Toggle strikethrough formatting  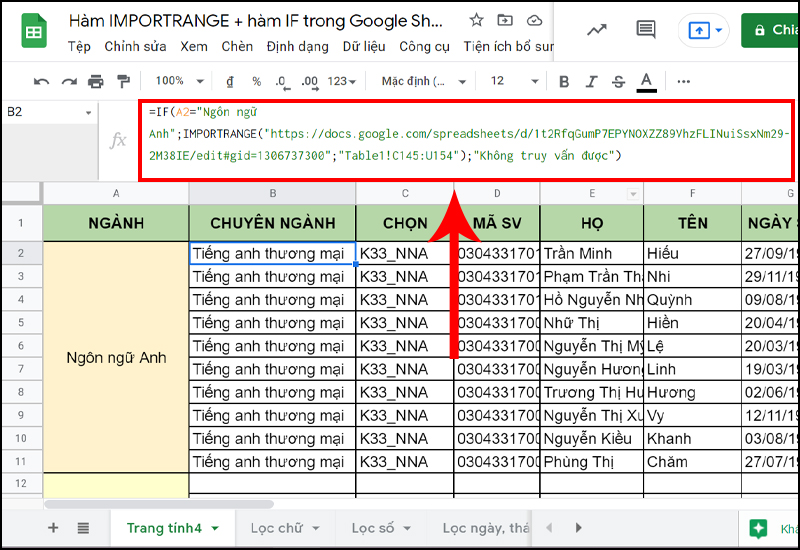pos(618,82)
